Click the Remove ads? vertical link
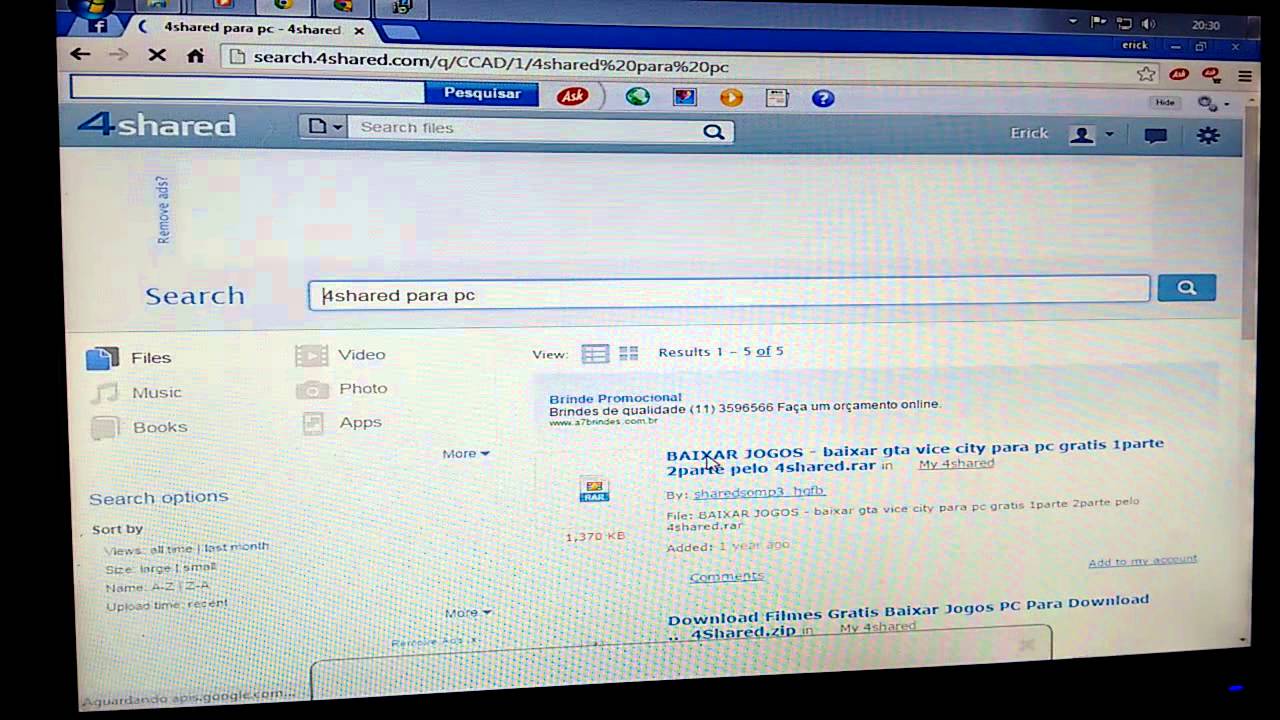This screenshot has height=720, width=1280. 163,210
